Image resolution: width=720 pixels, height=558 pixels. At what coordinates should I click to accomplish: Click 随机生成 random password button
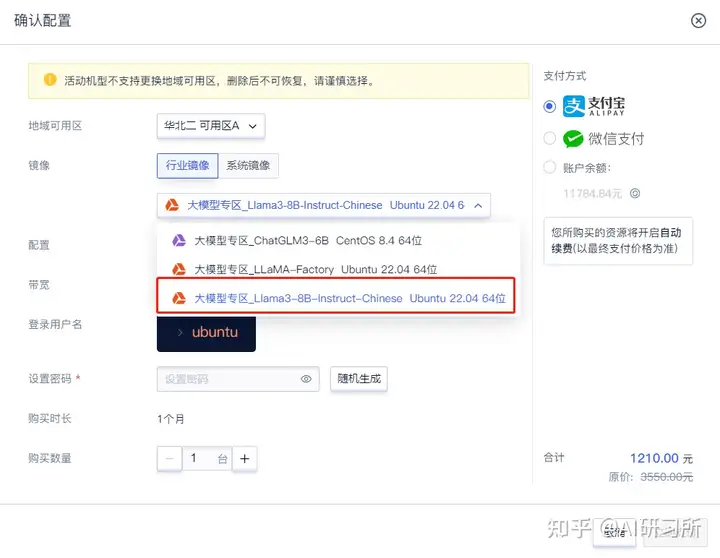click(359, 379)
